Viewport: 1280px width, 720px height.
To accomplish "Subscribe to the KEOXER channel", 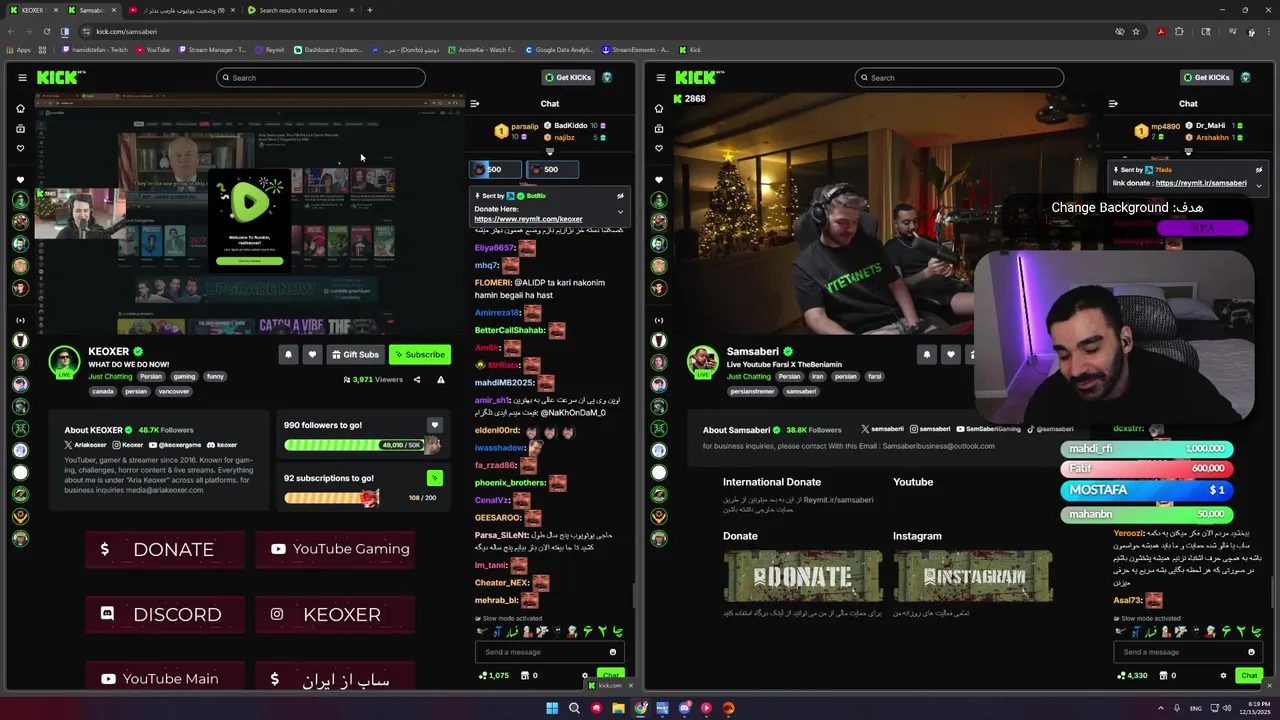I will pos(419,354).
